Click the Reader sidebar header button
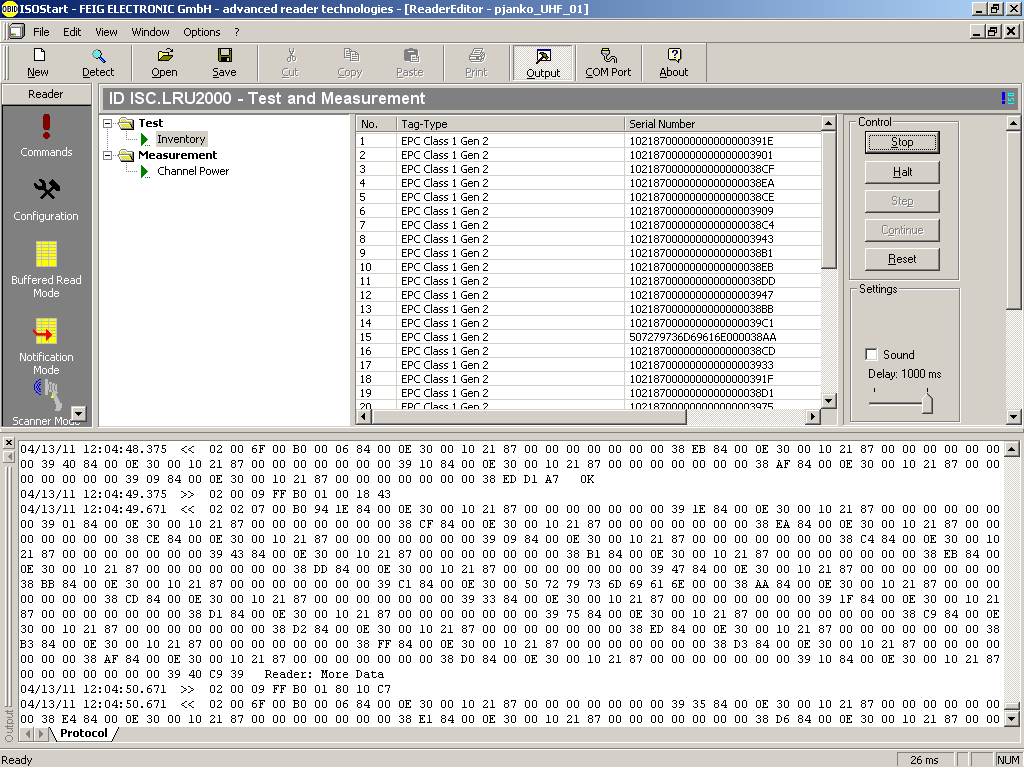Viewport: 1024px width, 768px height. click(x=46, y=94)
